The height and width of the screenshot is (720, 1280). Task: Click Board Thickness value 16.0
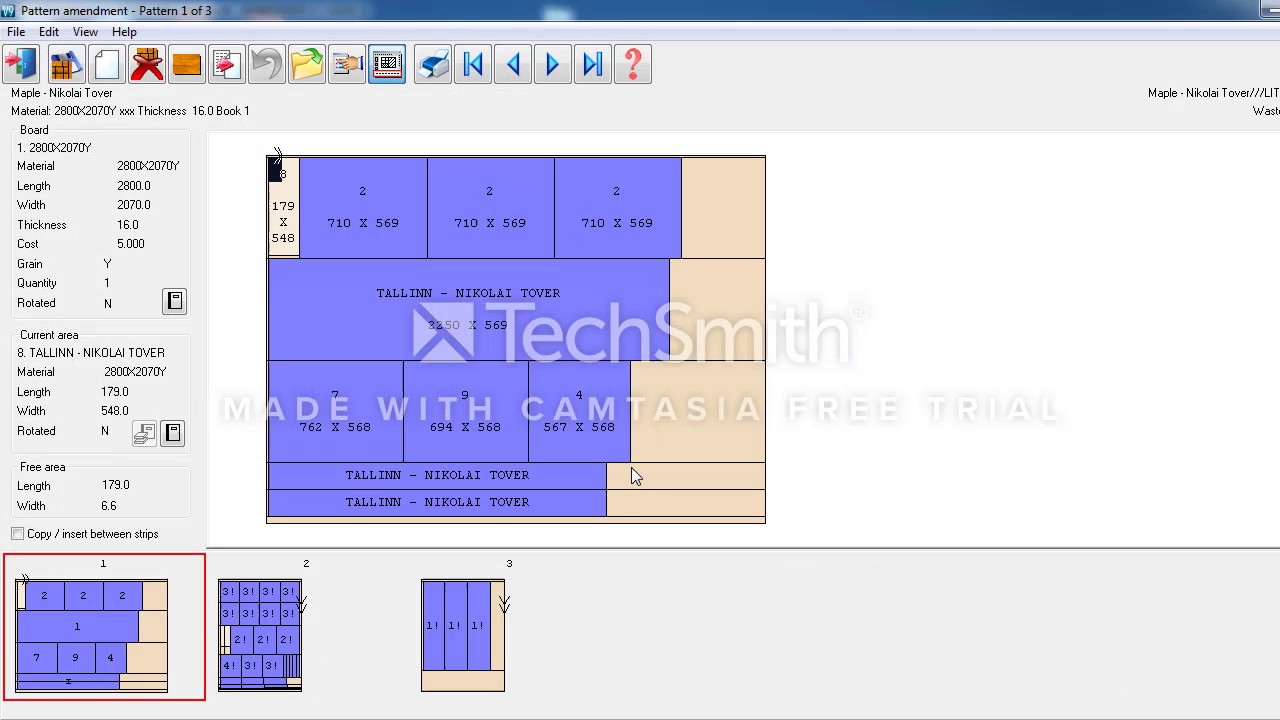coord(127,225)
